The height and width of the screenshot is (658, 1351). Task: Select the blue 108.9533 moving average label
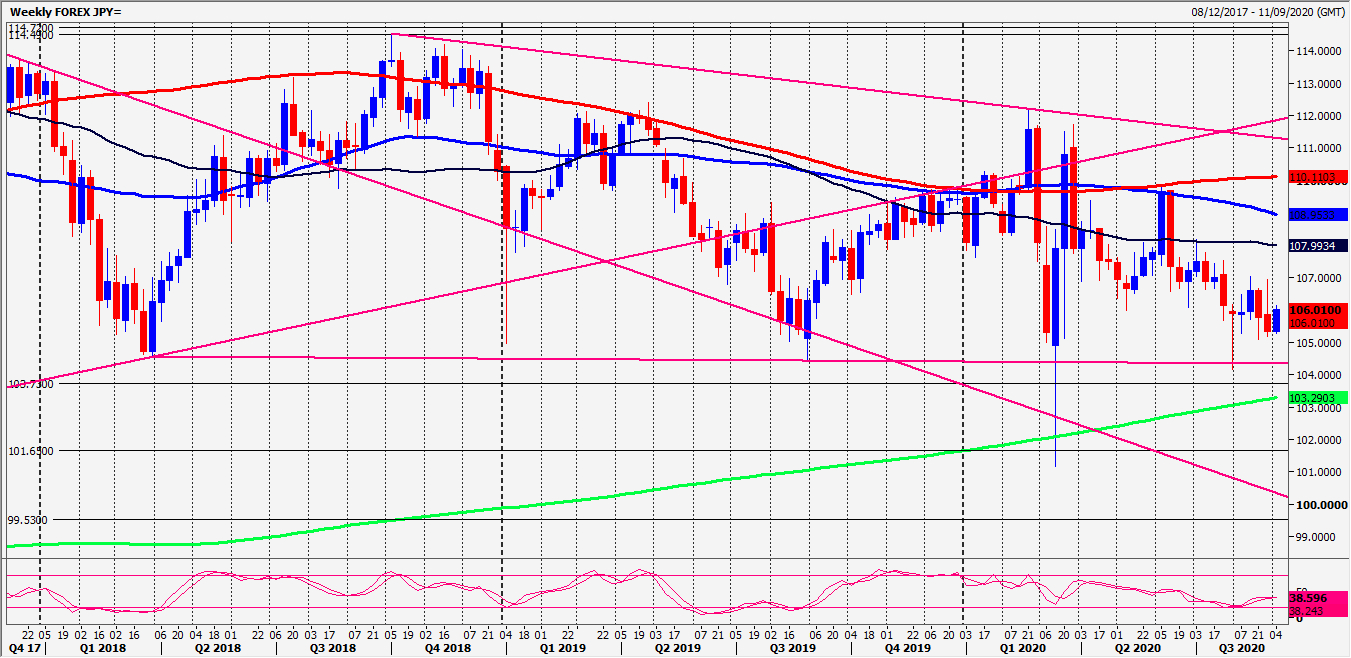tap(1318, 215)
